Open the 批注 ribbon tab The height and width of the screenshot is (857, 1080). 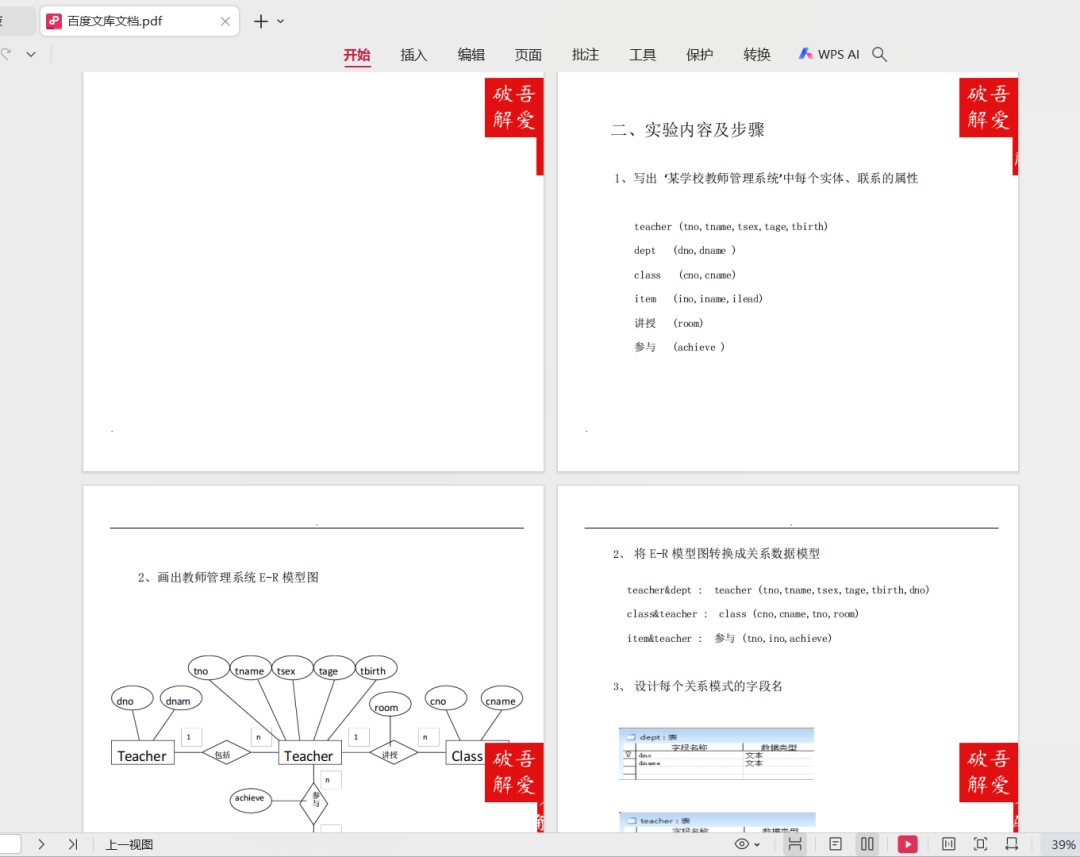tap(585, 54)
